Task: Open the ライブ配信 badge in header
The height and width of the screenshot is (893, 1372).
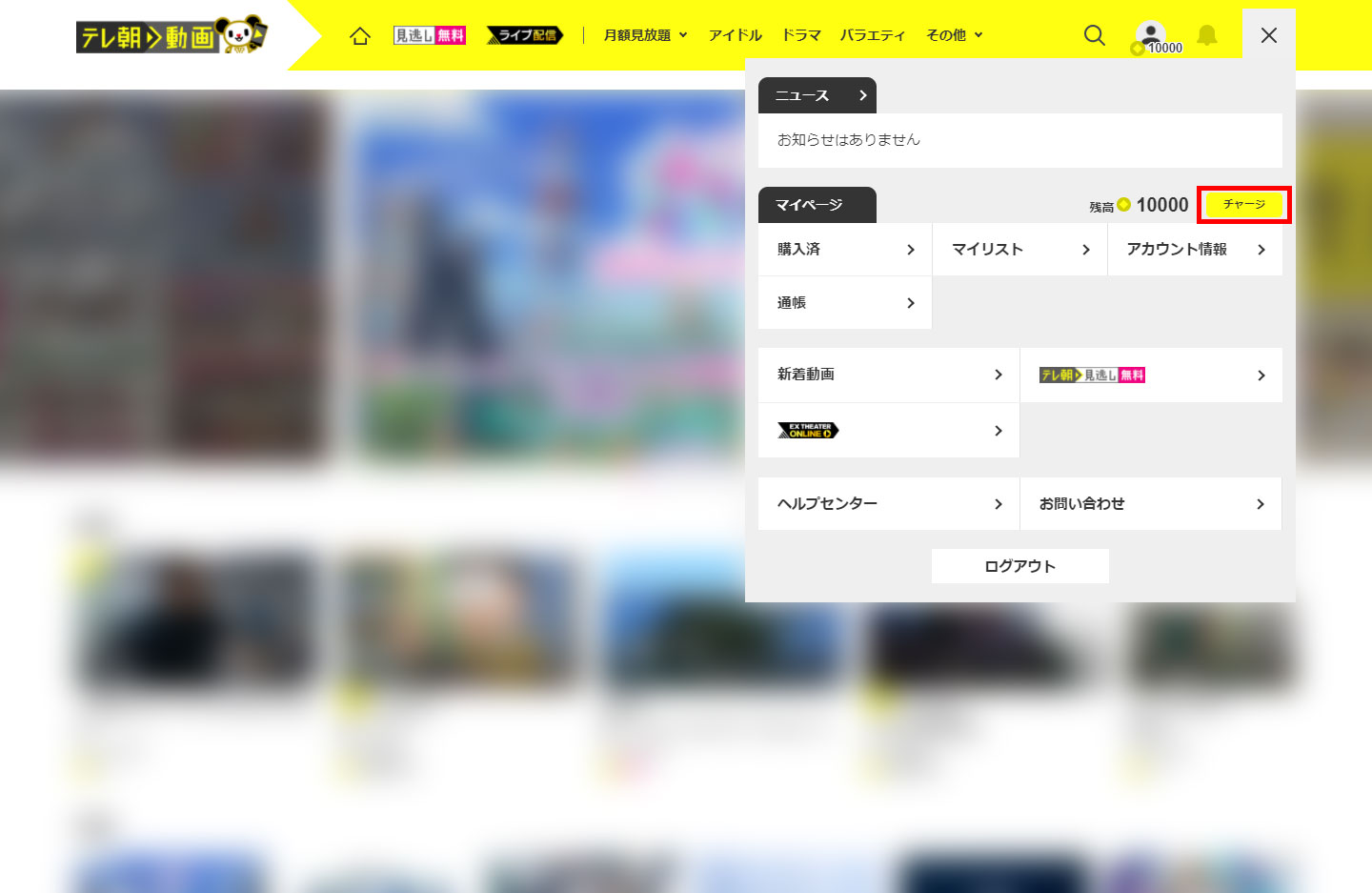Action: 525,35
